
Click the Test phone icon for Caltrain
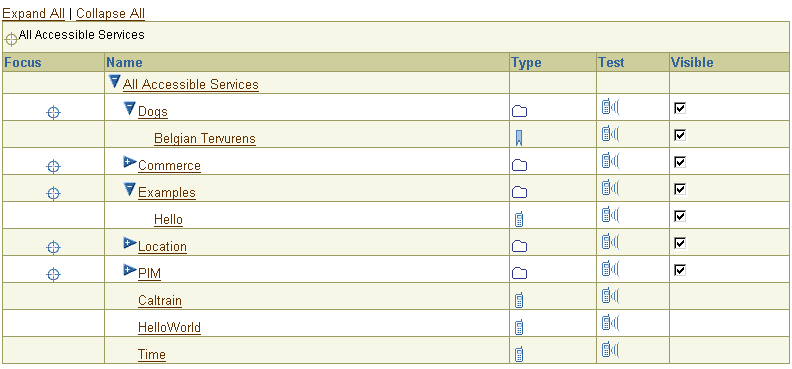point(610,296)
